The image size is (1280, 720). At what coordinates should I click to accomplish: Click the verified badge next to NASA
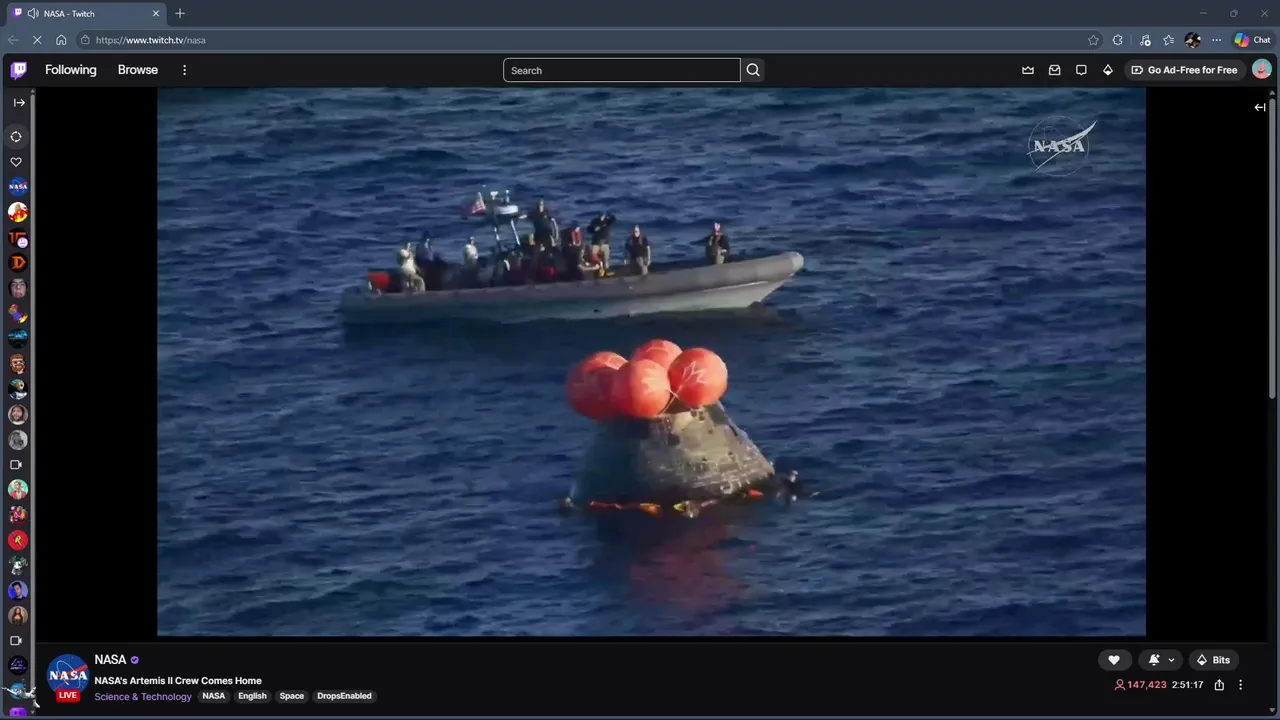coord(135,660)
